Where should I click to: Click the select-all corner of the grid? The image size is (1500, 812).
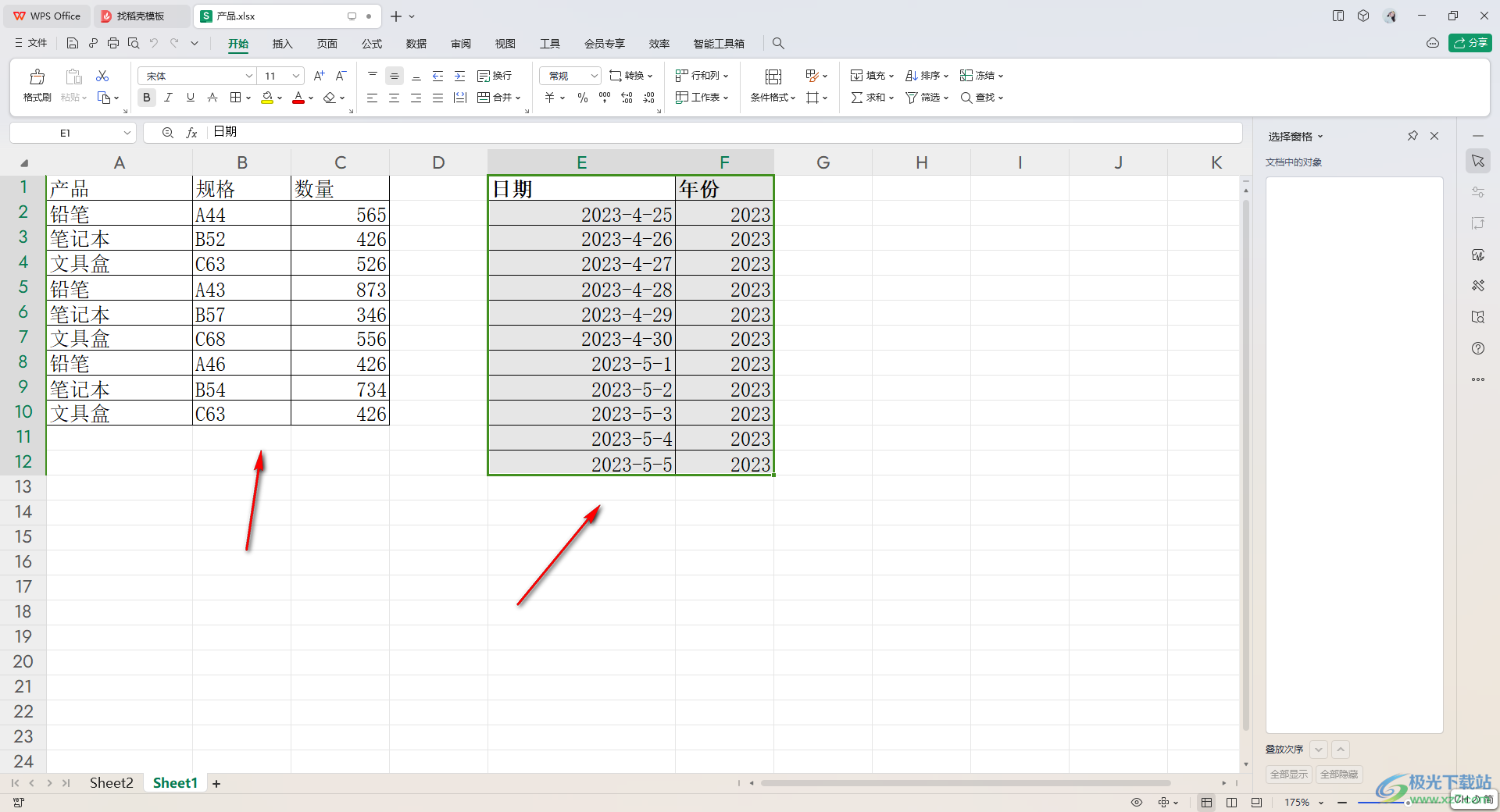tap(24, 162)
